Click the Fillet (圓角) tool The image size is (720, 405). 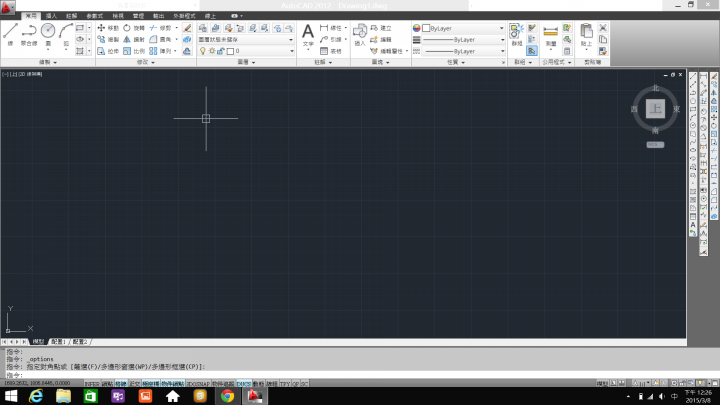pyautogui.click(x=160, y=39)
